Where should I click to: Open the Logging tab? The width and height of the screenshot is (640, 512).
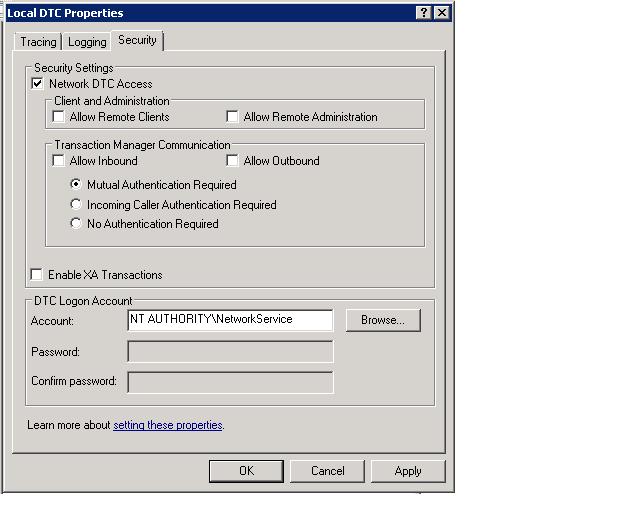(x=87, y=42)
